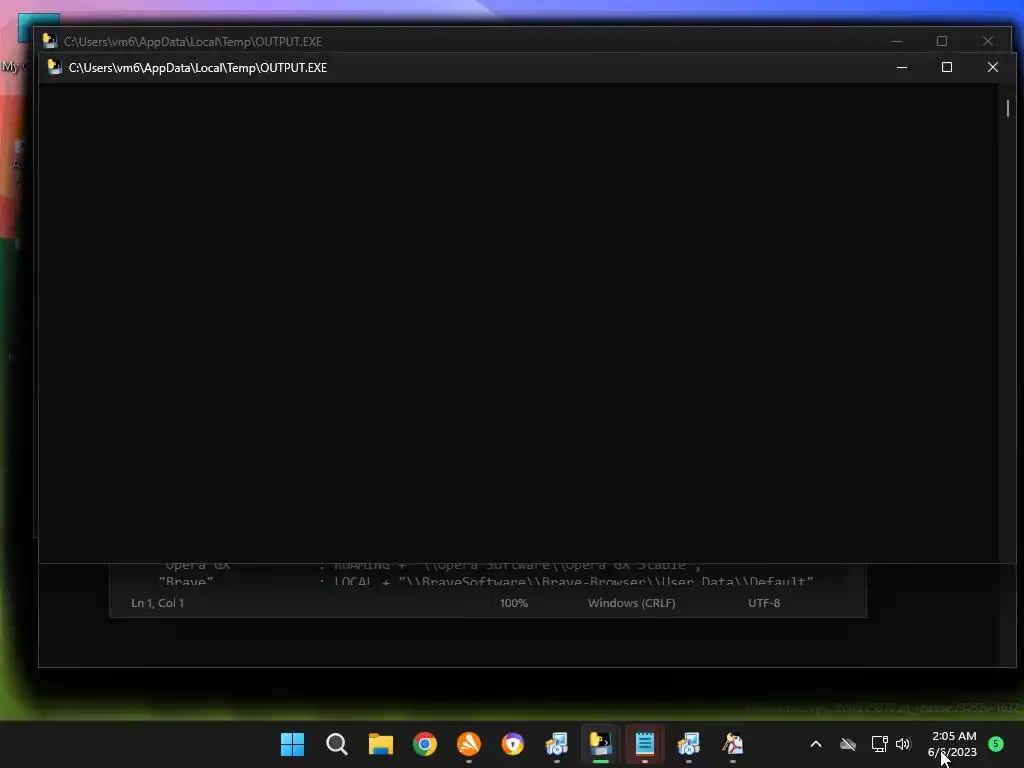Open taskbar Search
Screen dimensions: 1024x768
pyautogui.click(x=336, y=744)
